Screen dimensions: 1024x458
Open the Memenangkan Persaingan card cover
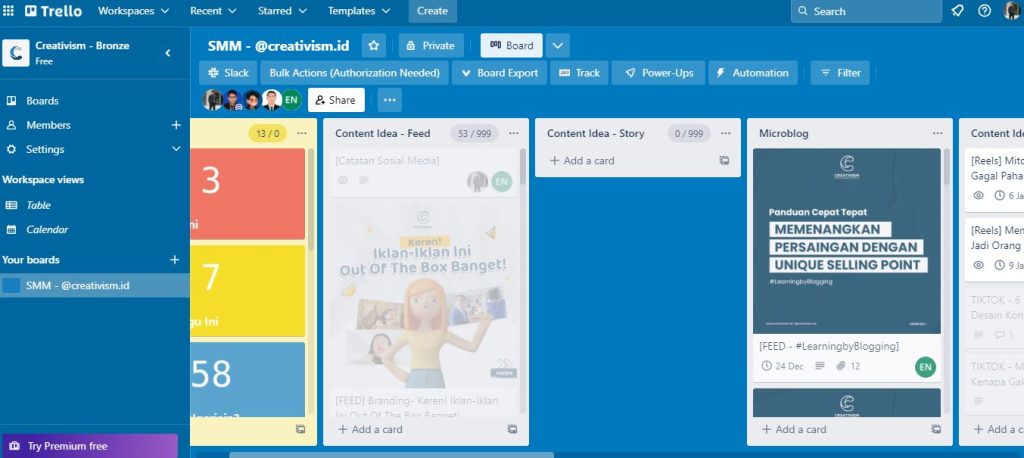point(847,241)
